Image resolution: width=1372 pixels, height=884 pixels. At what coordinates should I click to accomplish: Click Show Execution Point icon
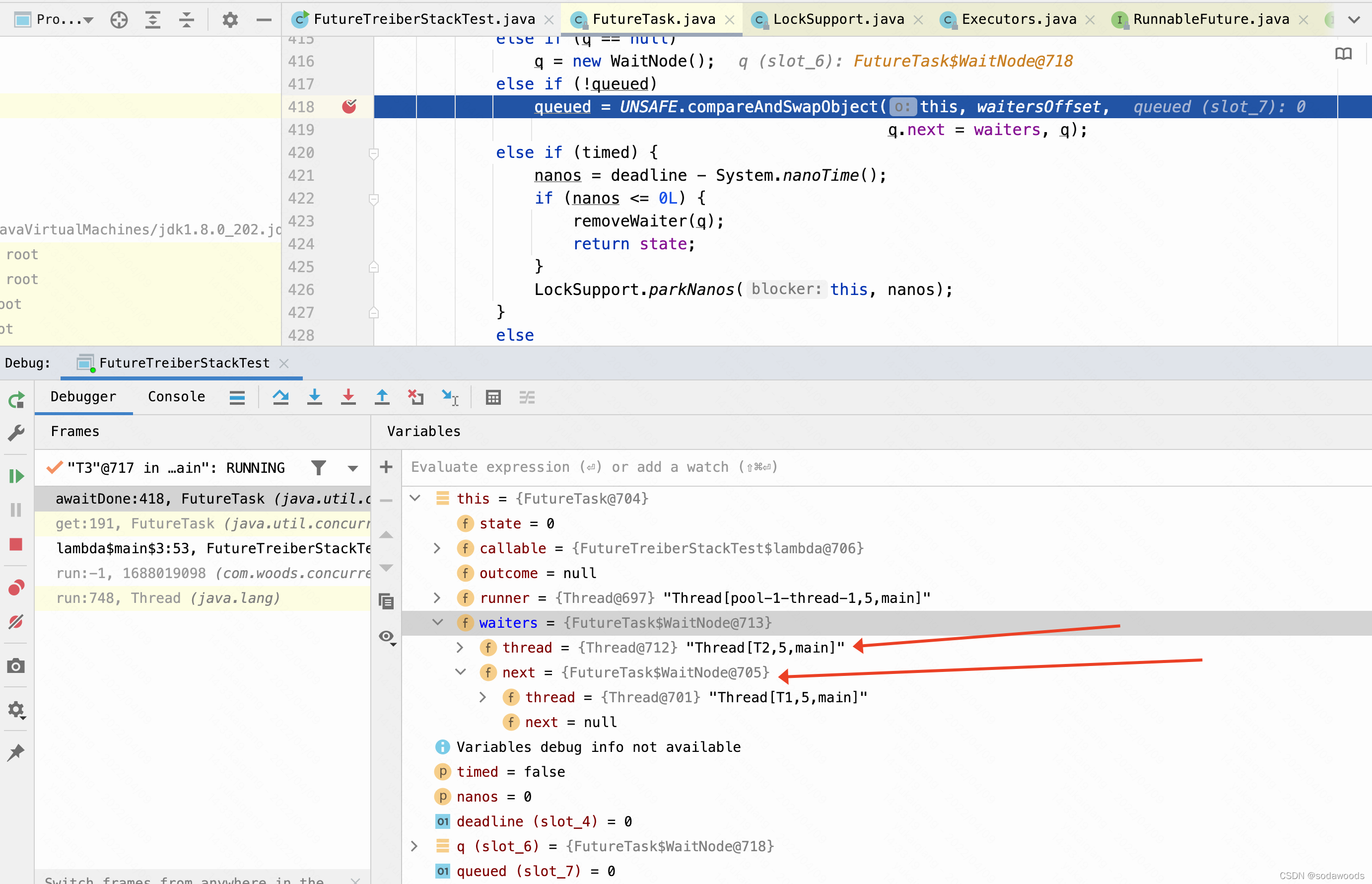(x=237, y=397)
